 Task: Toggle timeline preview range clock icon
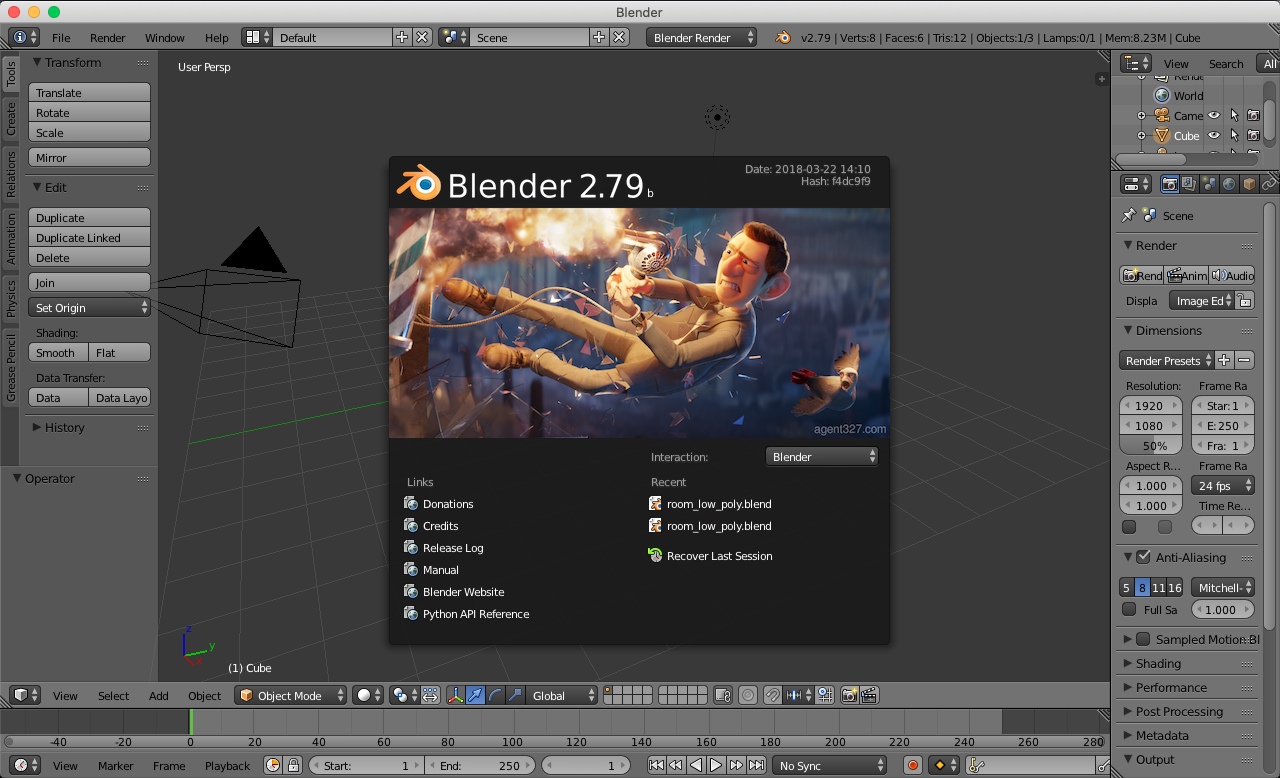(273, 765)
